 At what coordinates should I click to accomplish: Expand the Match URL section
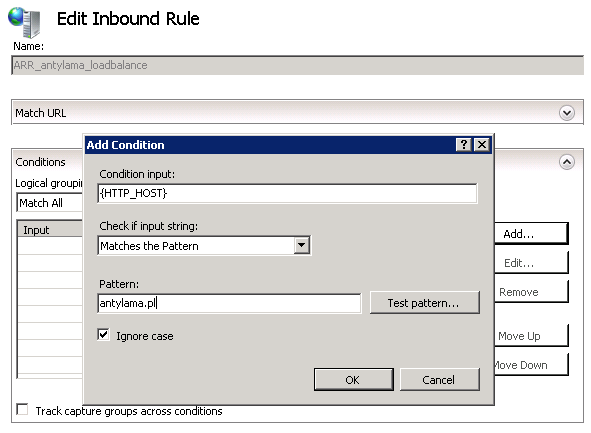pos(567,113)
